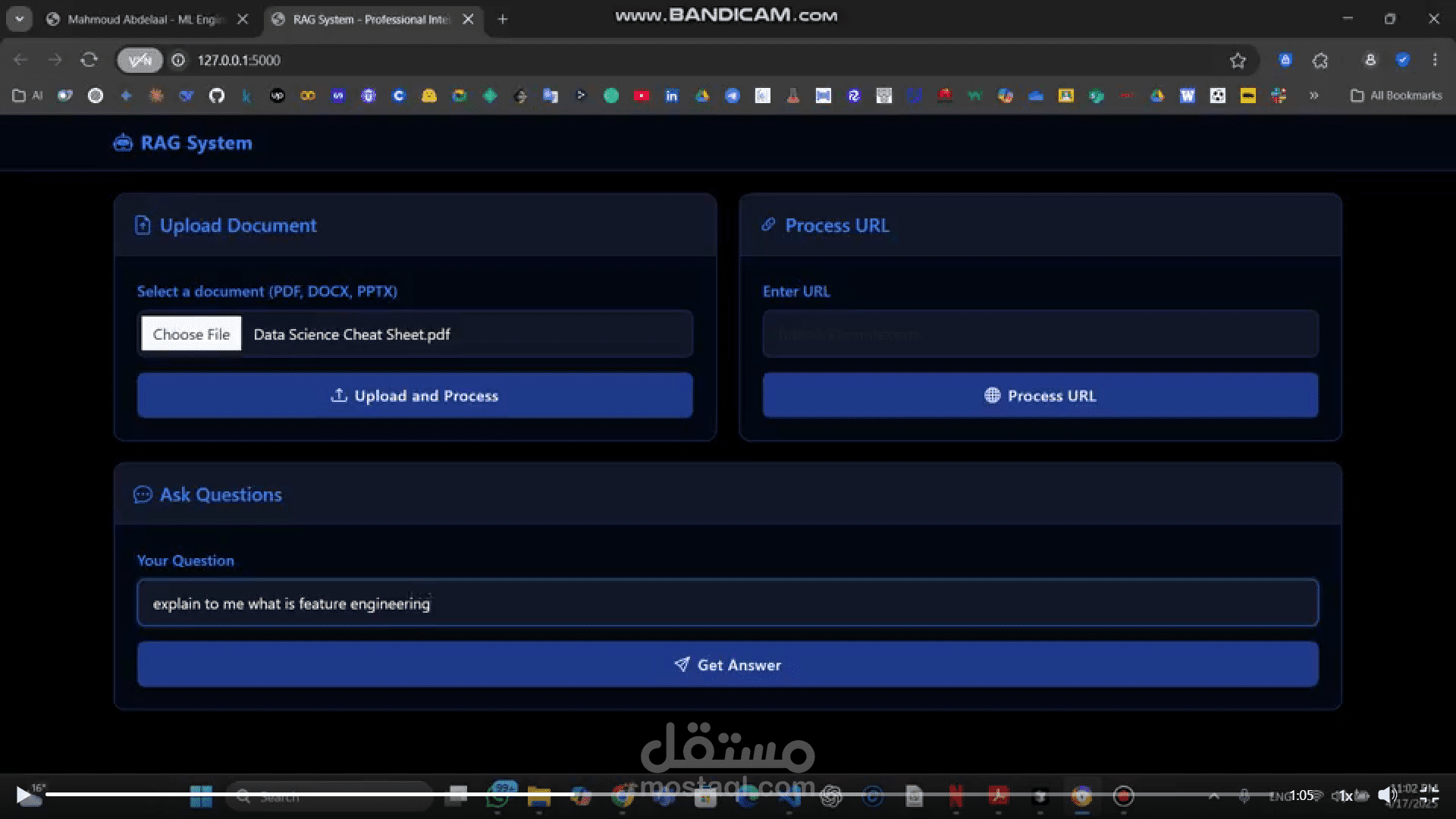Image resolution: width=1456 pixels, height=819 pixels.
Task: Open the ChatGPT icon in the taskbar
Action: (x=831, y=796)
